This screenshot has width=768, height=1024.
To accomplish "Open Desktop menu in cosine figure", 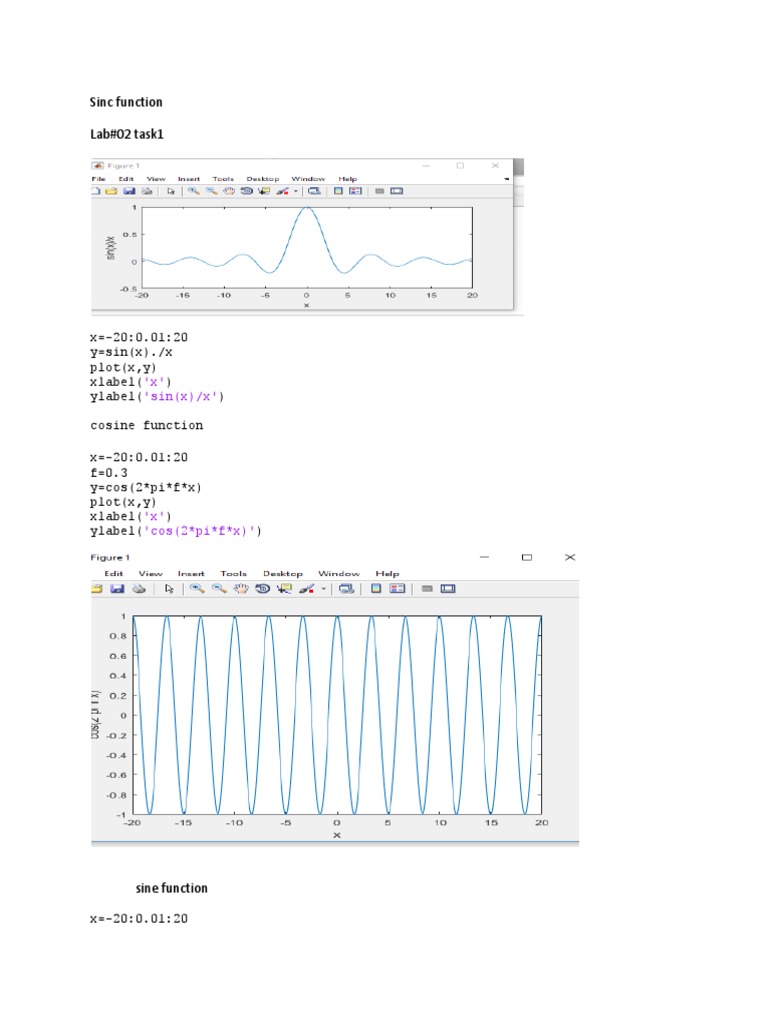I will pos(283,574).
